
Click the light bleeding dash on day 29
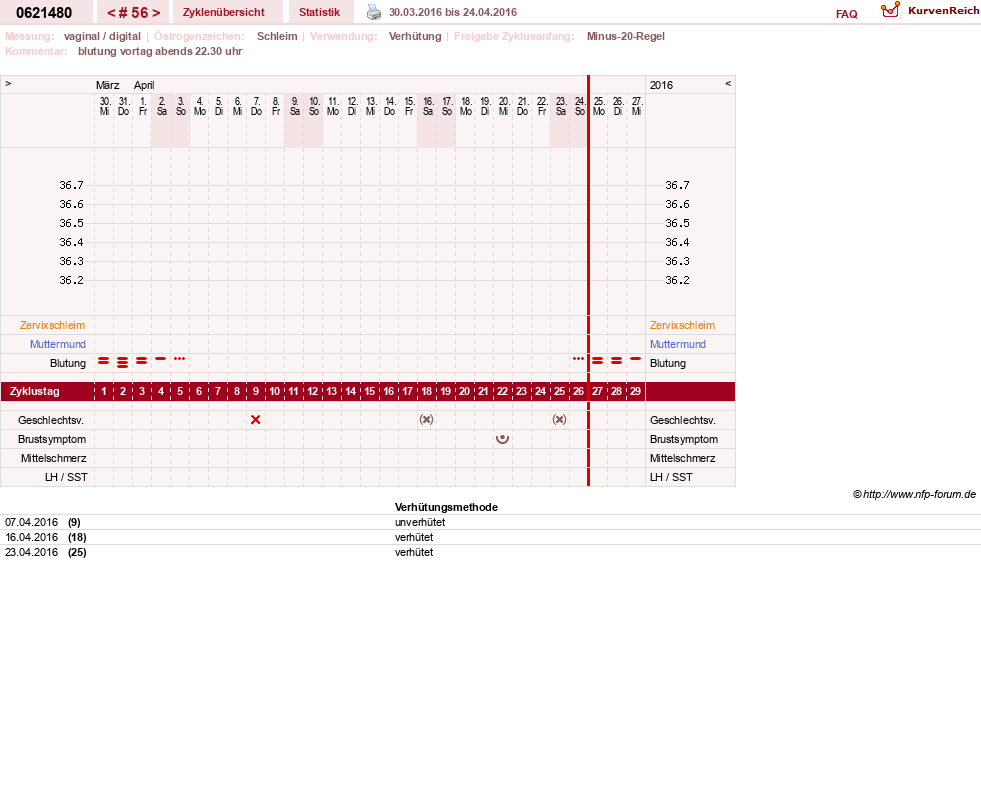pyautogui.click(x=636, y=359)
